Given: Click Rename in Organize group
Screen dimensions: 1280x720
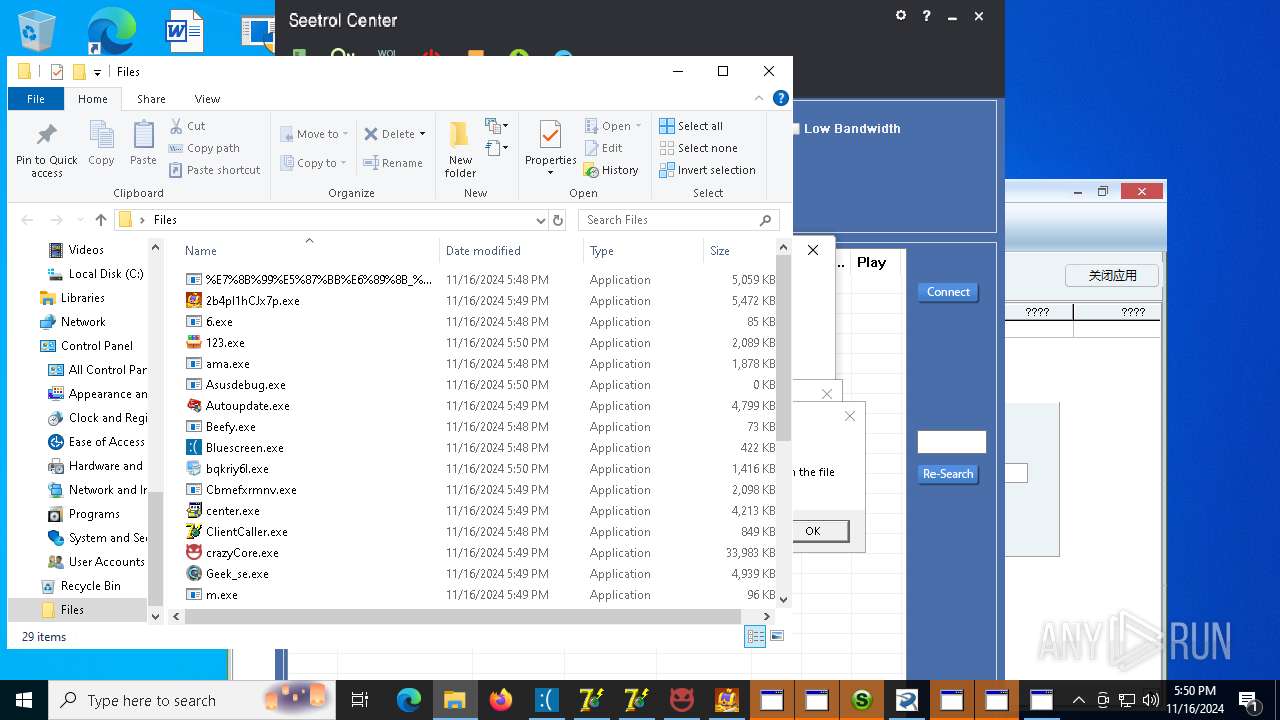Looking at the screenshot, I should coord(393,163).
